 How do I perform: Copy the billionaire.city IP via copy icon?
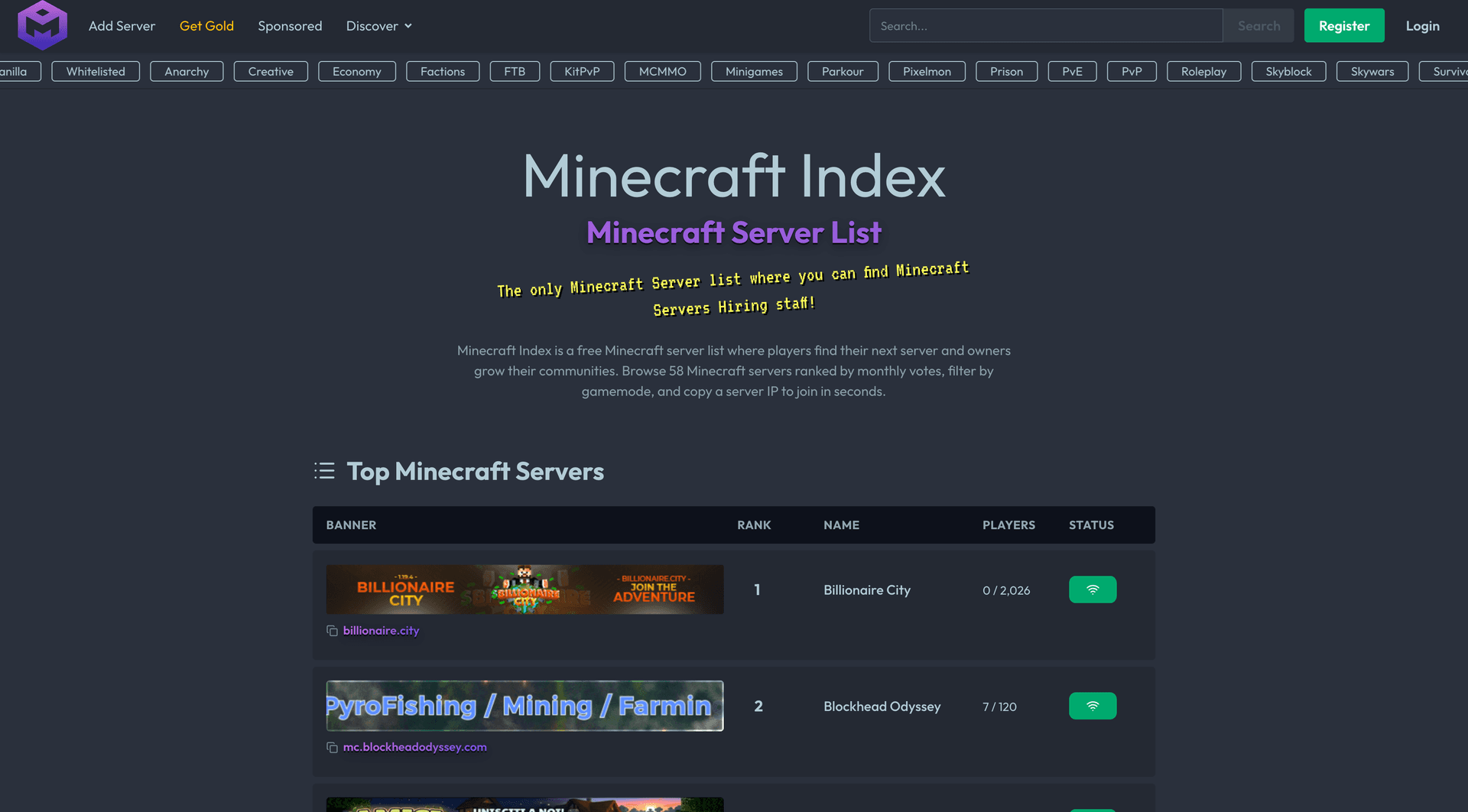(x=332, y=631)
